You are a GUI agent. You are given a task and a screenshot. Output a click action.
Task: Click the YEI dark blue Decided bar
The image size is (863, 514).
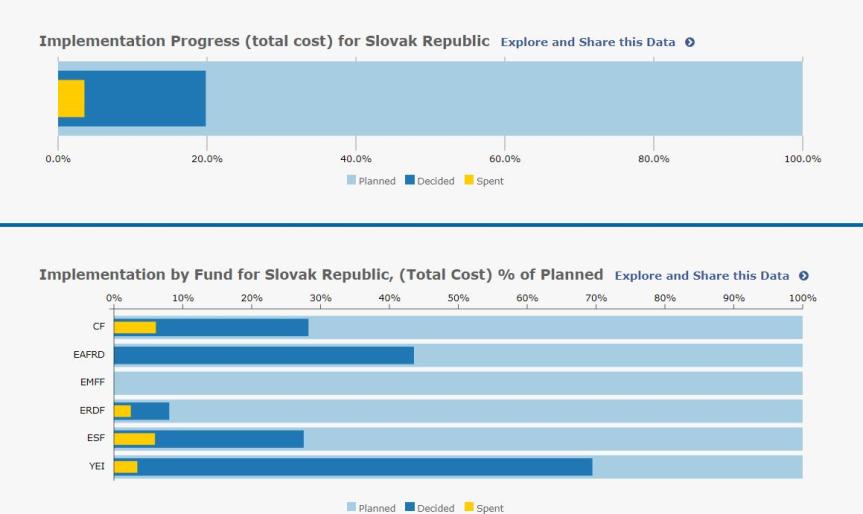[x=365, y=467]
